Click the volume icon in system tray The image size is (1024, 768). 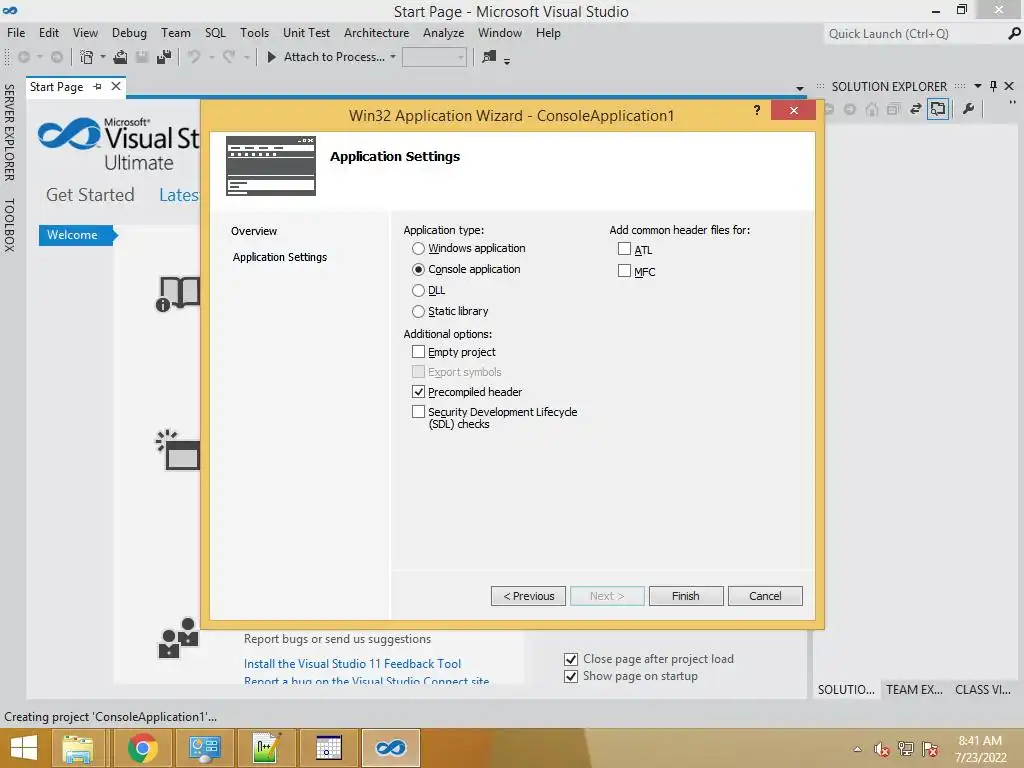(882, 749)
